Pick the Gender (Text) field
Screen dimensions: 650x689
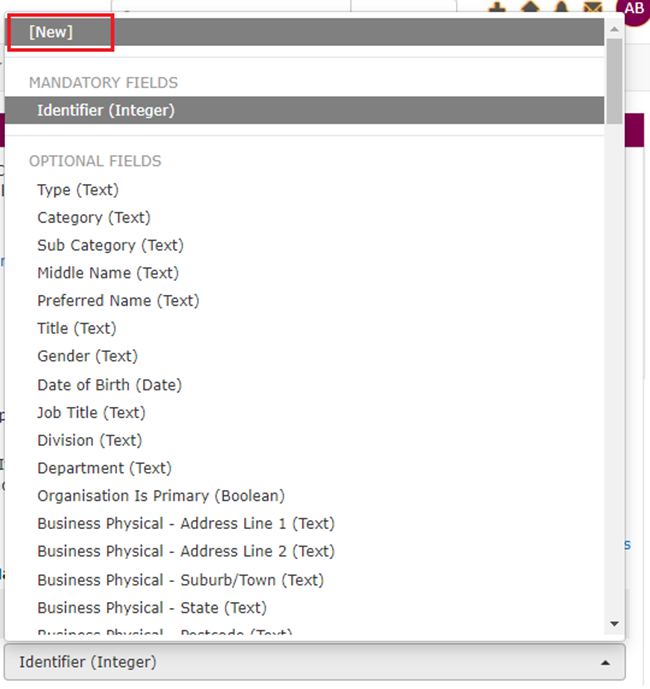[87, 356]
